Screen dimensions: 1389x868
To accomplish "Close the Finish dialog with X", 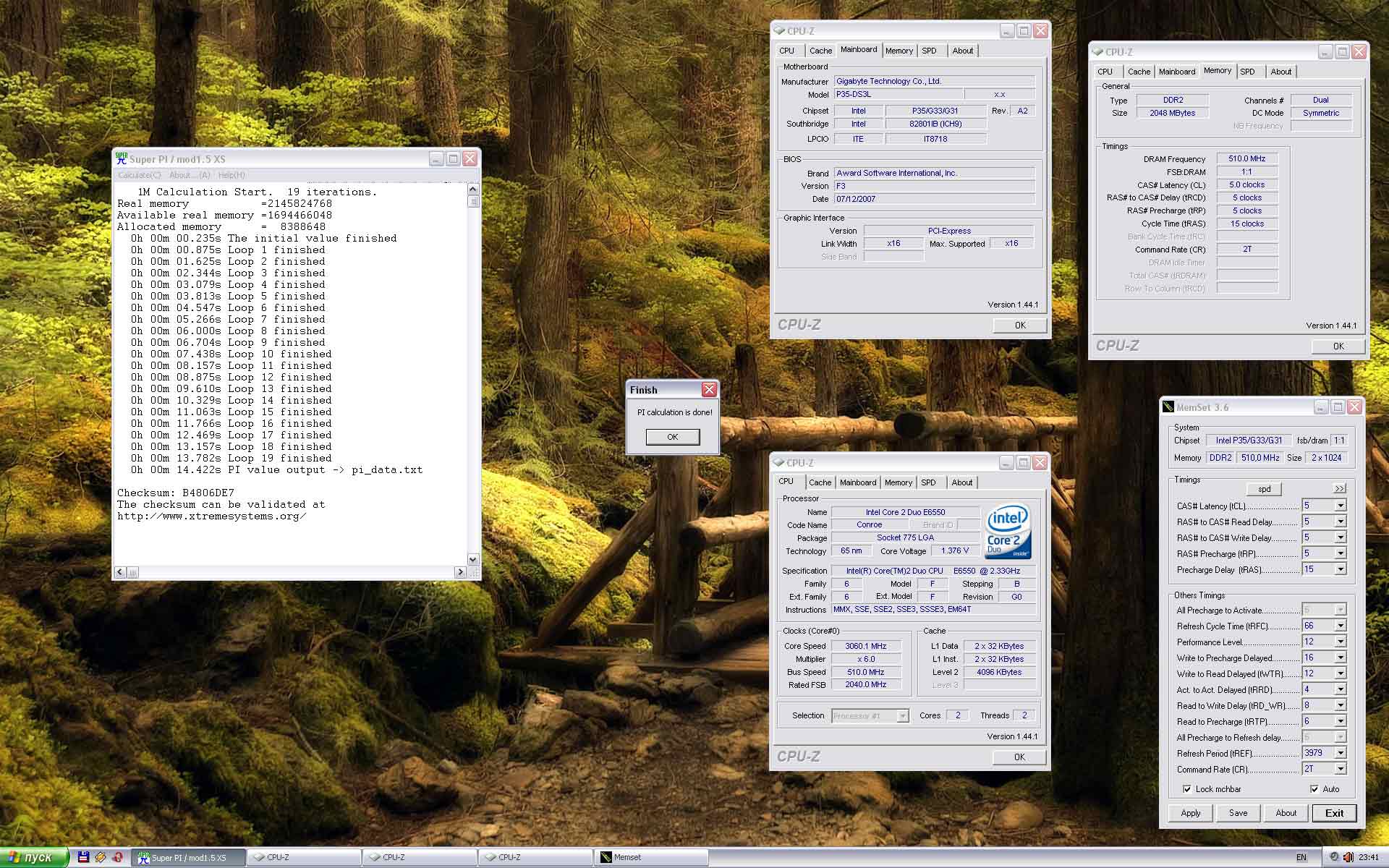I will pyautogui.click(x=709, y=390).
